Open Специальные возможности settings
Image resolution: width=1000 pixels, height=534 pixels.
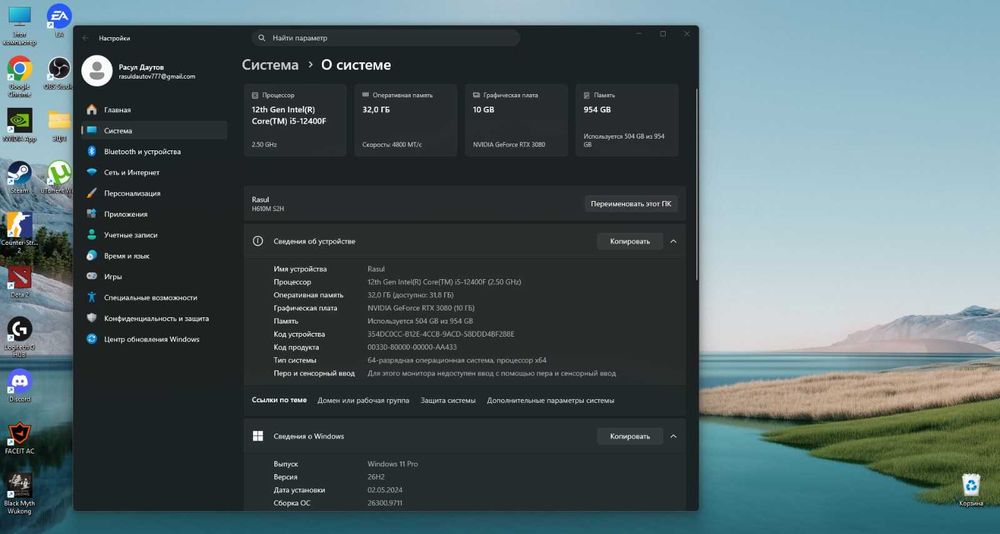coord(154,297)
